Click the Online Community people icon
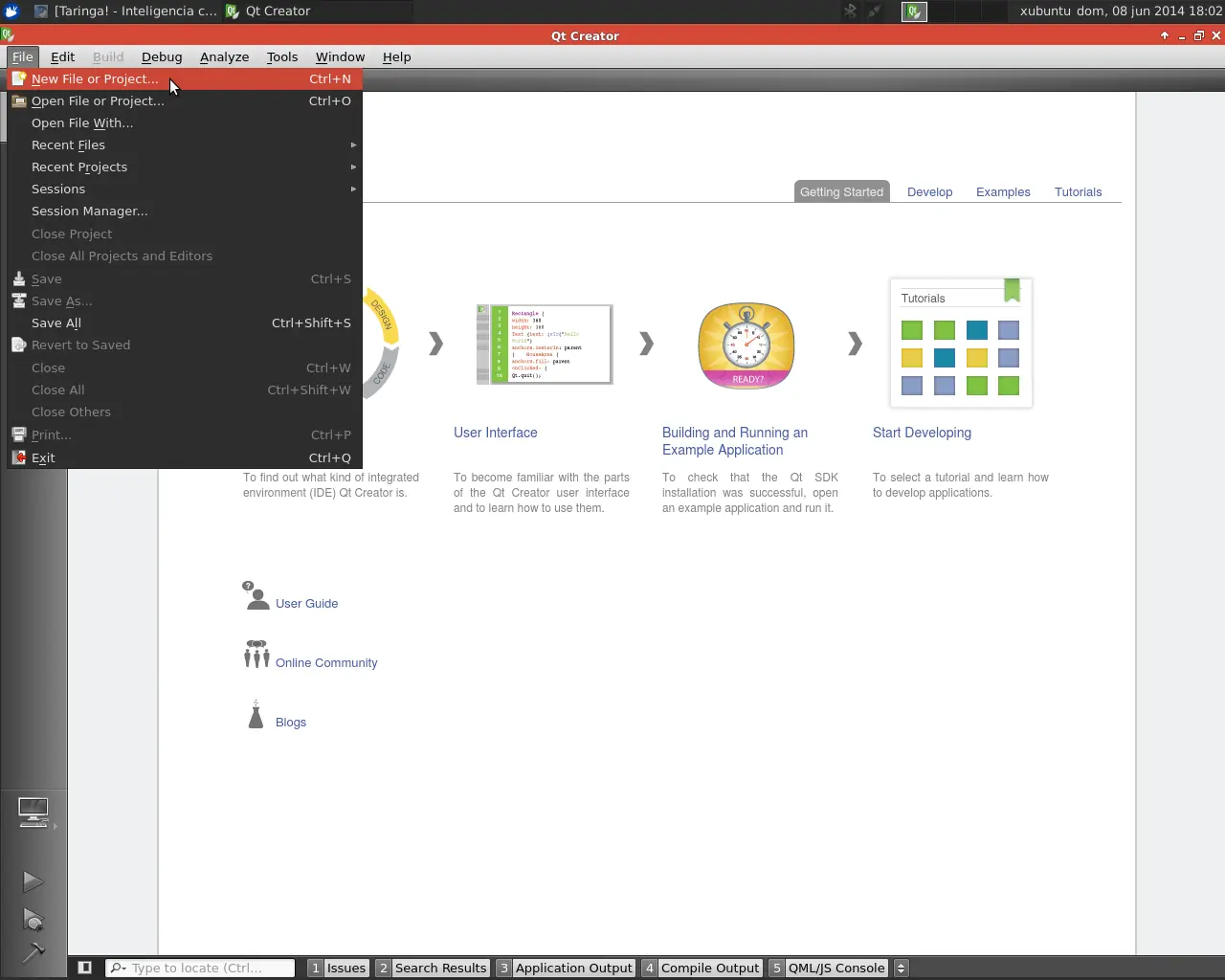Screen dimensions: 1225x980 point(256,655)
